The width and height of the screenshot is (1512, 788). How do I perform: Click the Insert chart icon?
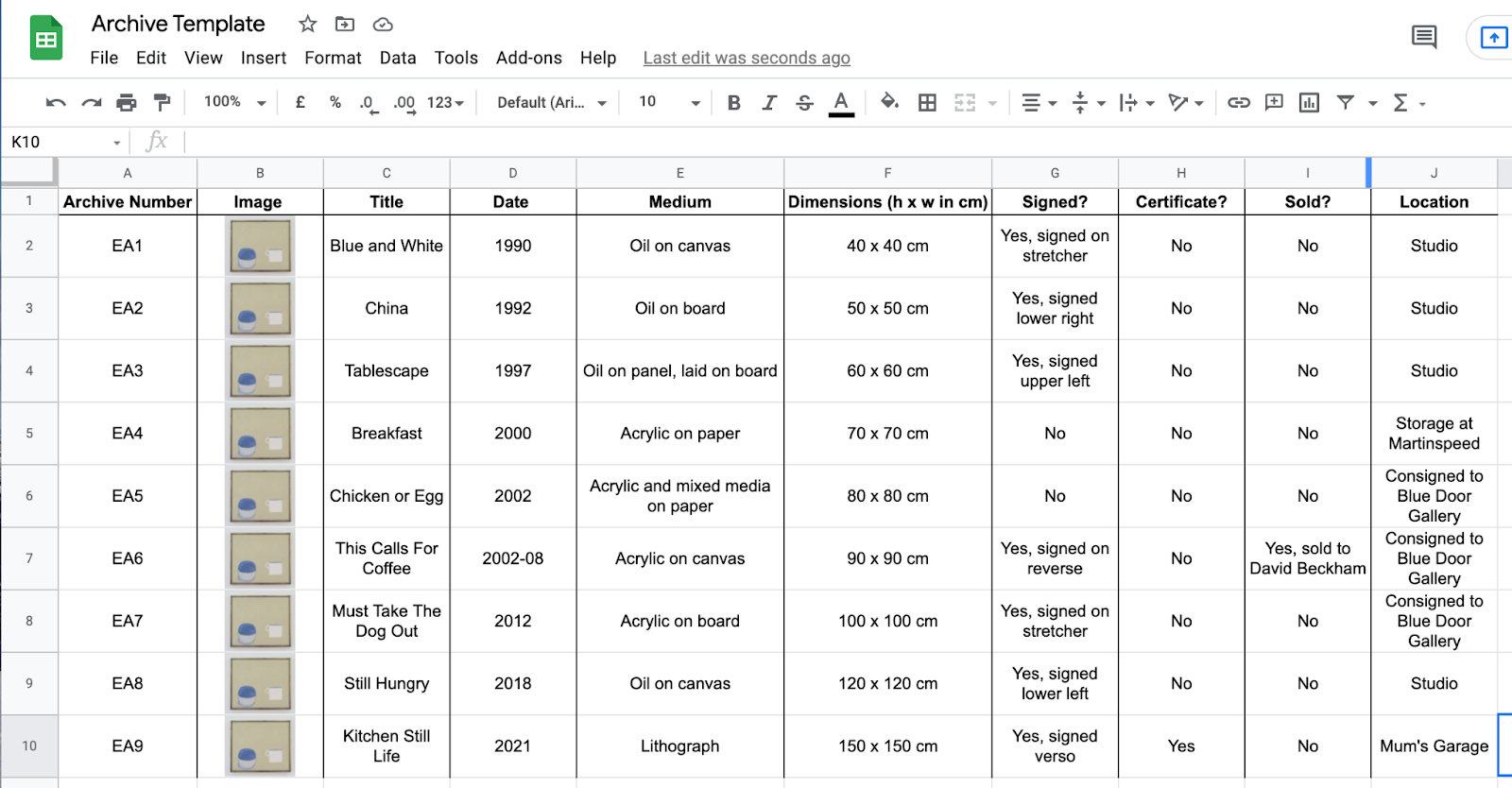pyautogui.click(x=1309, y=103)
